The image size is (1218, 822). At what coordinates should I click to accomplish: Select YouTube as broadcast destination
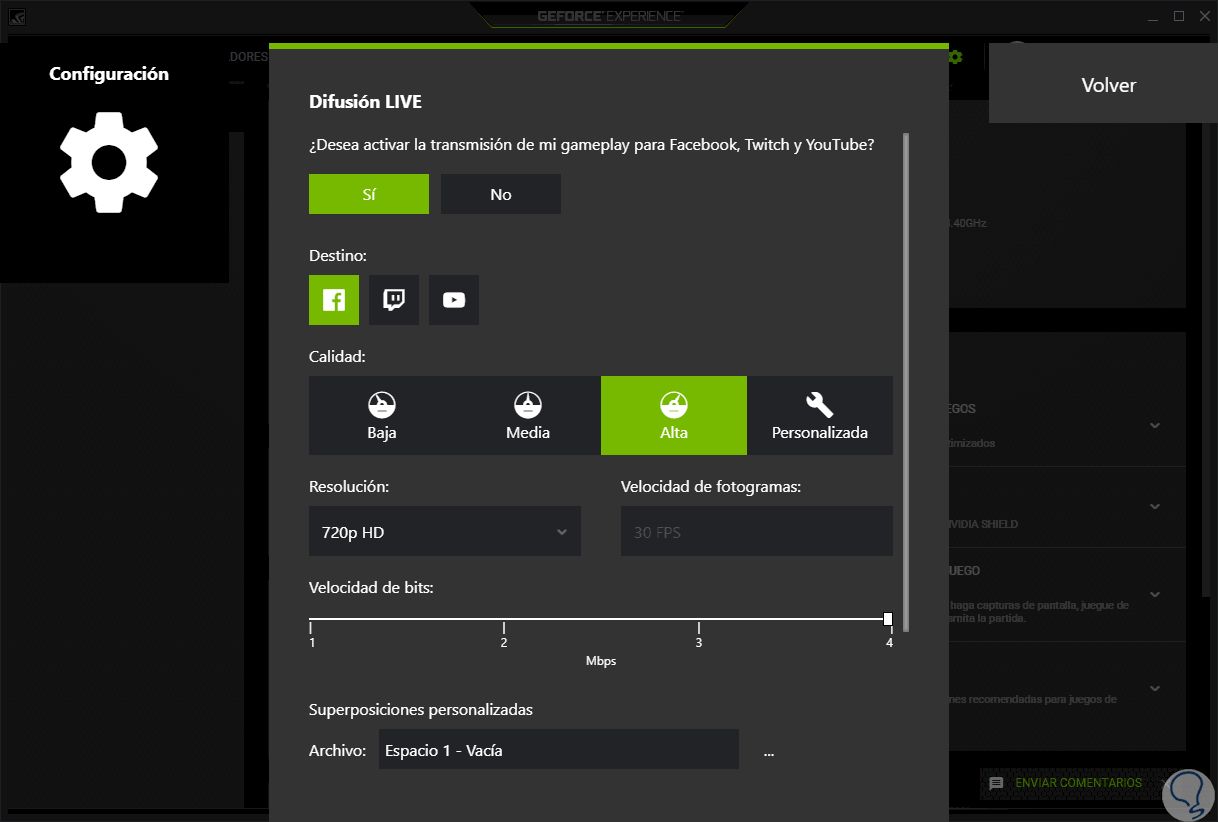[x=454, y=300]
